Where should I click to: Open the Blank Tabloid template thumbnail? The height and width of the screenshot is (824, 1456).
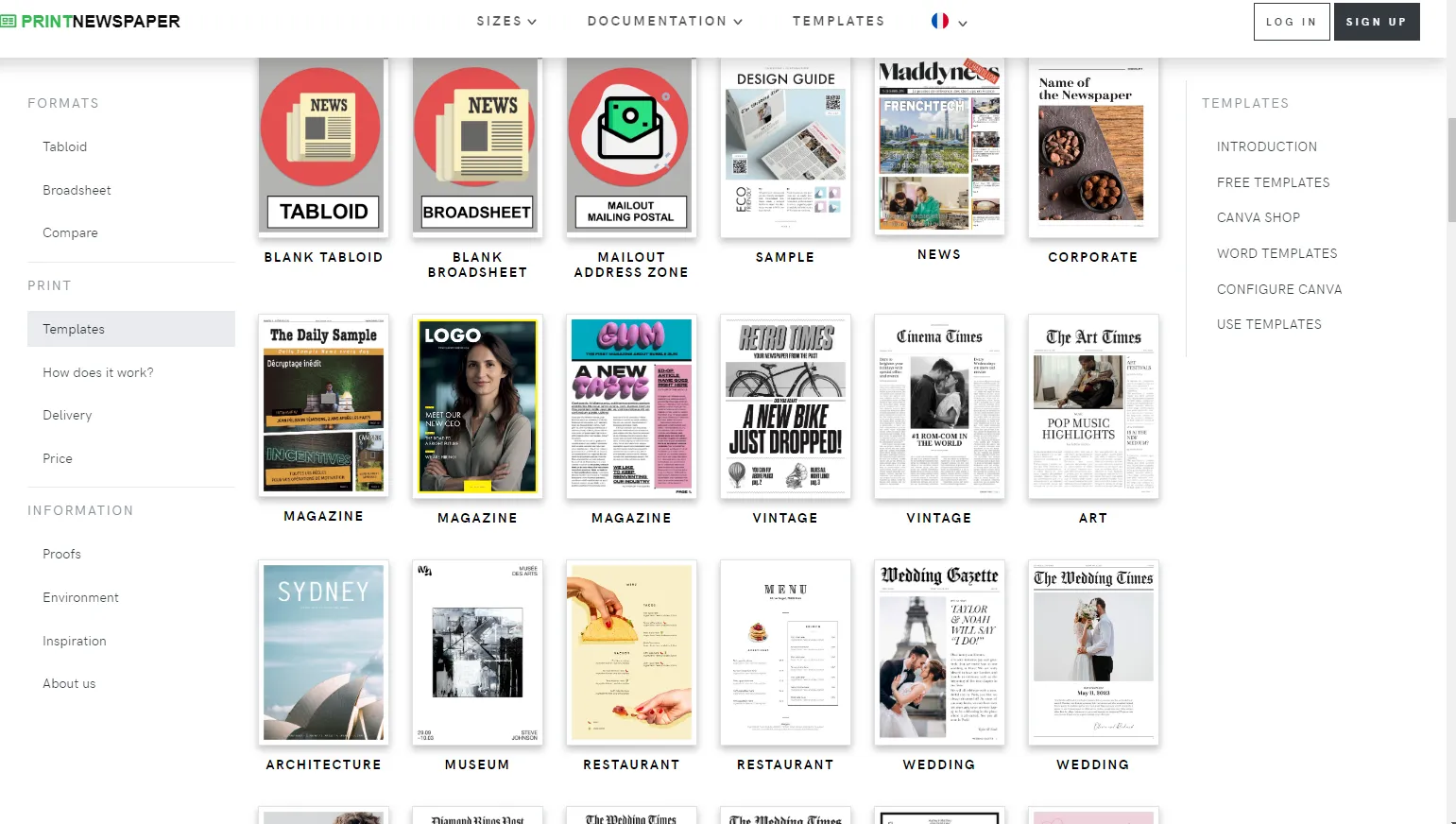click(322, 146)
